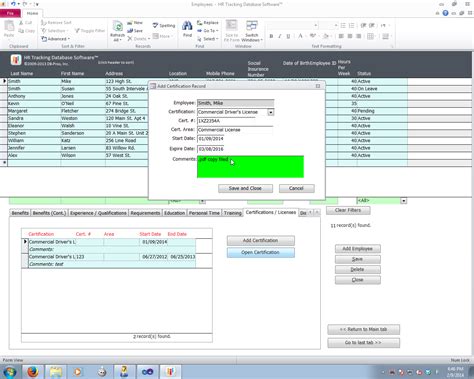This screenshot has width=474, height=379.
Task: Click the Add Certification button
Action: (260, 240)
